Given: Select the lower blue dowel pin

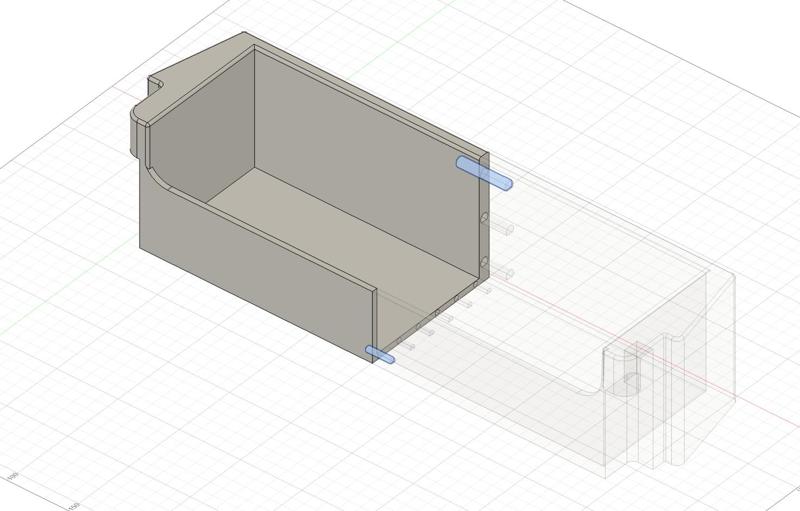Looking at the screenshot, I should point(380,354).
